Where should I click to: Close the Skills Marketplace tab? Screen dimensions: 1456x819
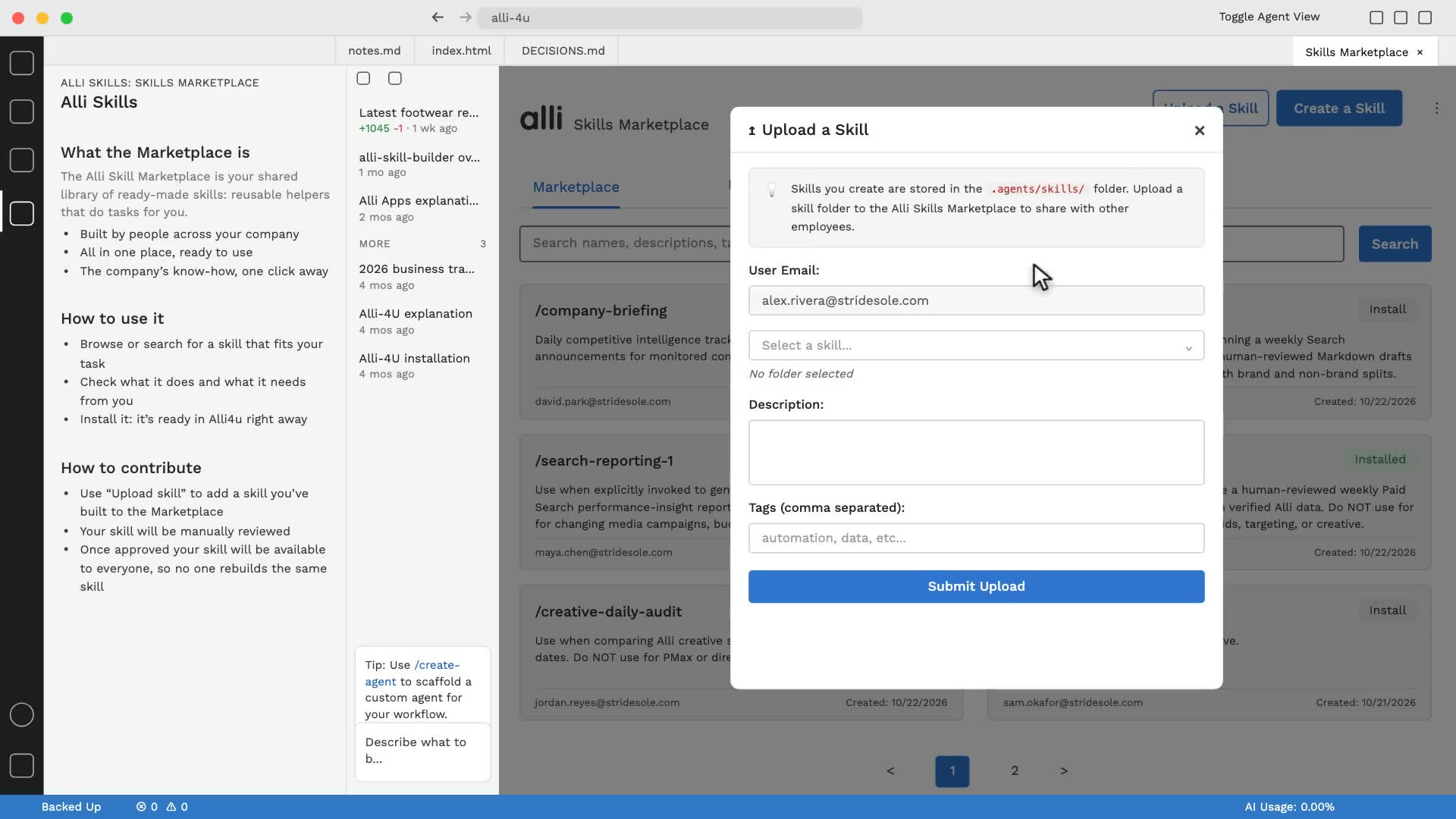tap(1420, 52)
